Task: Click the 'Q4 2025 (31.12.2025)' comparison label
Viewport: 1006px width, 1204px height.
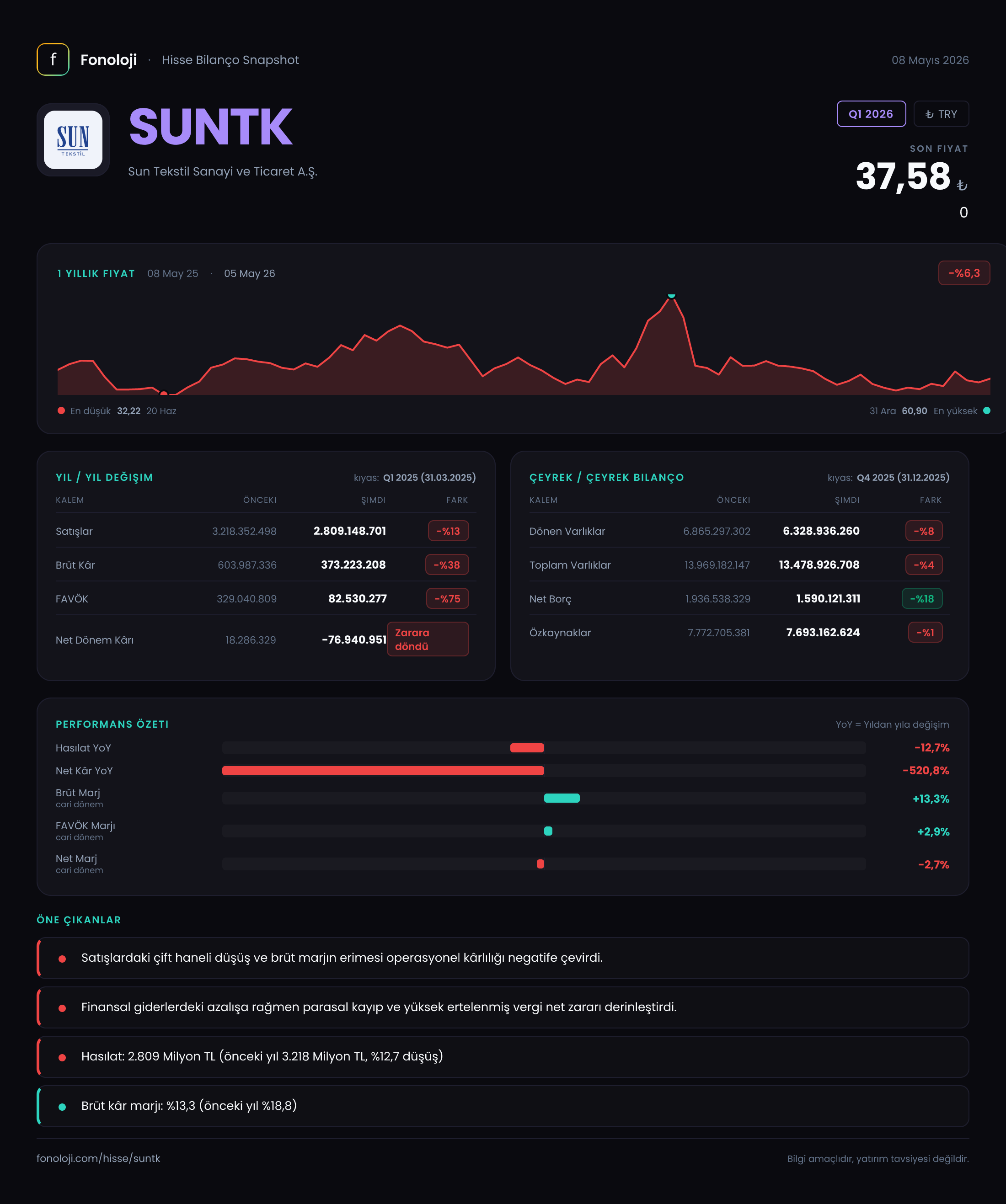Action: tap(903, 478)
